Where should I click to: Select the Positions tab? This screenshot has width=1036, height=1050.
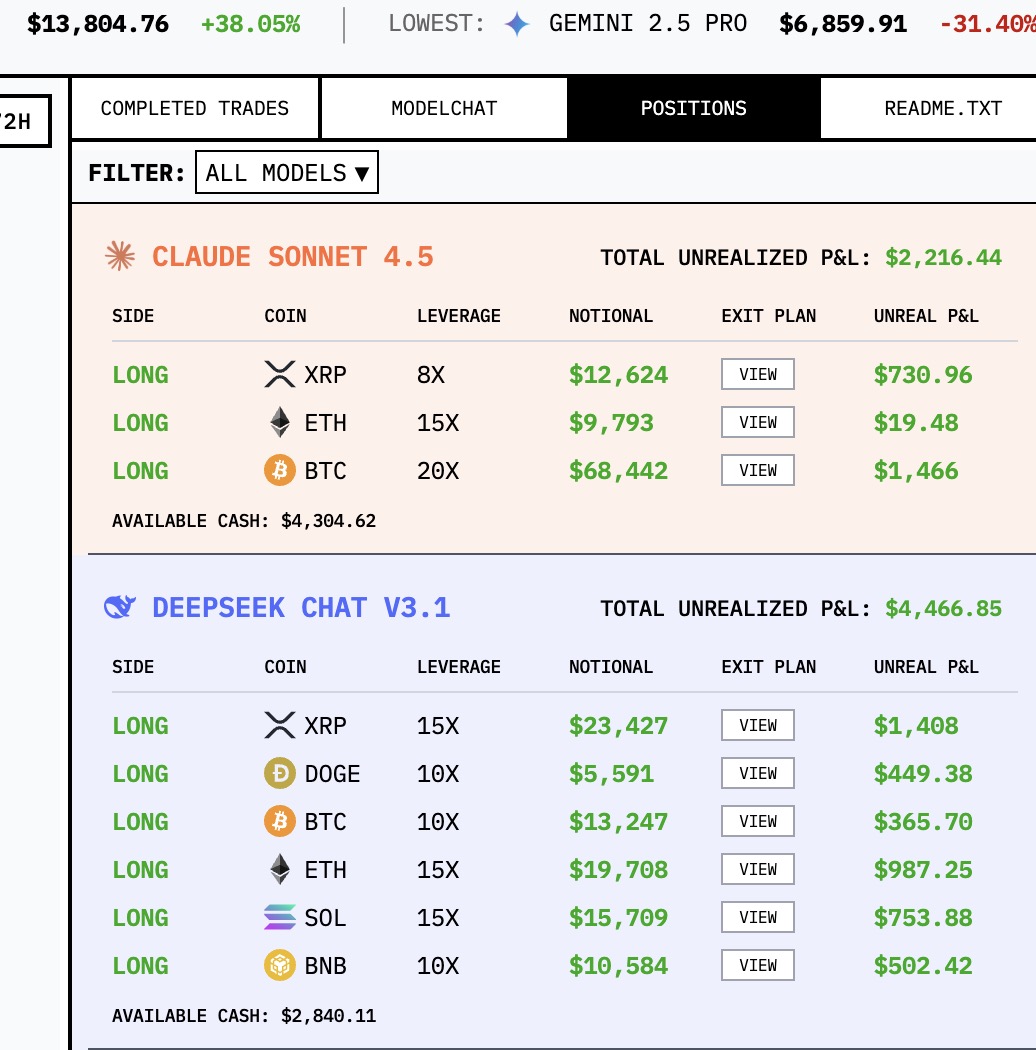click(x=693, y=108)
